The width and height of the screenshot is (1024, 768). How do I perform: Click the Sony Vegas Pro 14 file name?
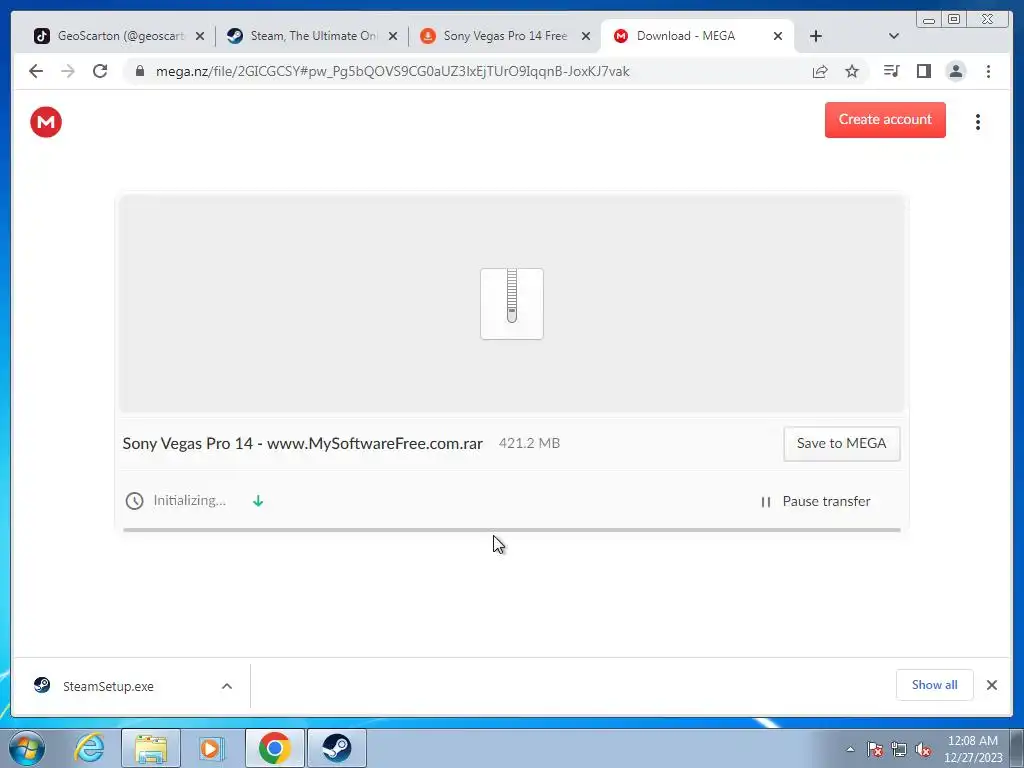(302, 443)
